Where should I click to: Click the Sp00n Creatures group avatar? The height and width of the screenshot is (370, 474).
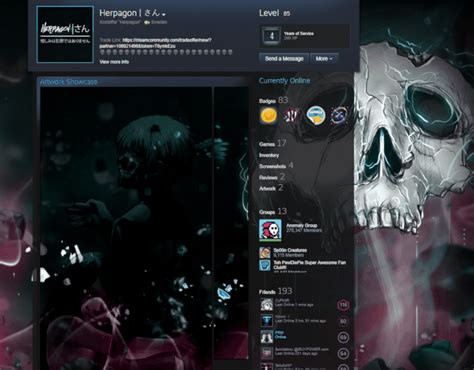pyautogui.click(x=265, y=253)
